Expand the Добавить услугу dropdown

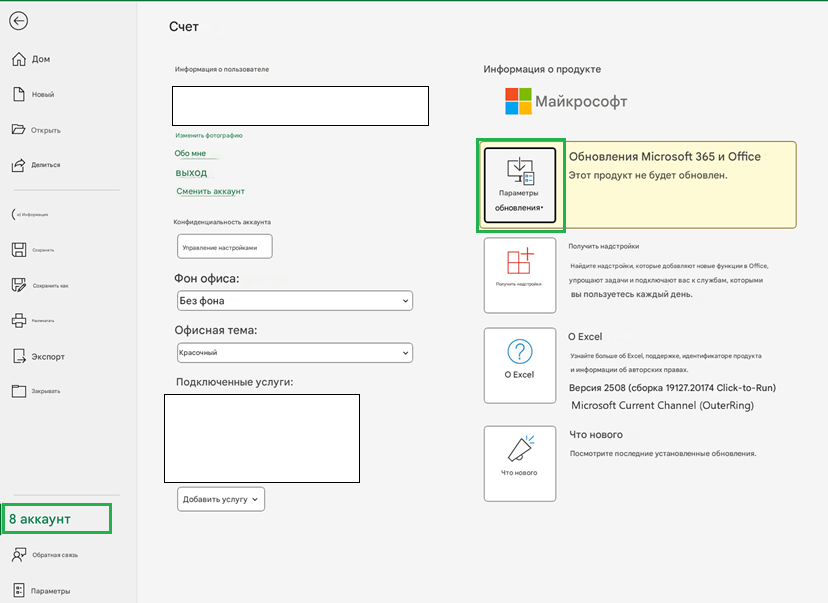pyautogui.click(x=221, y=499)
